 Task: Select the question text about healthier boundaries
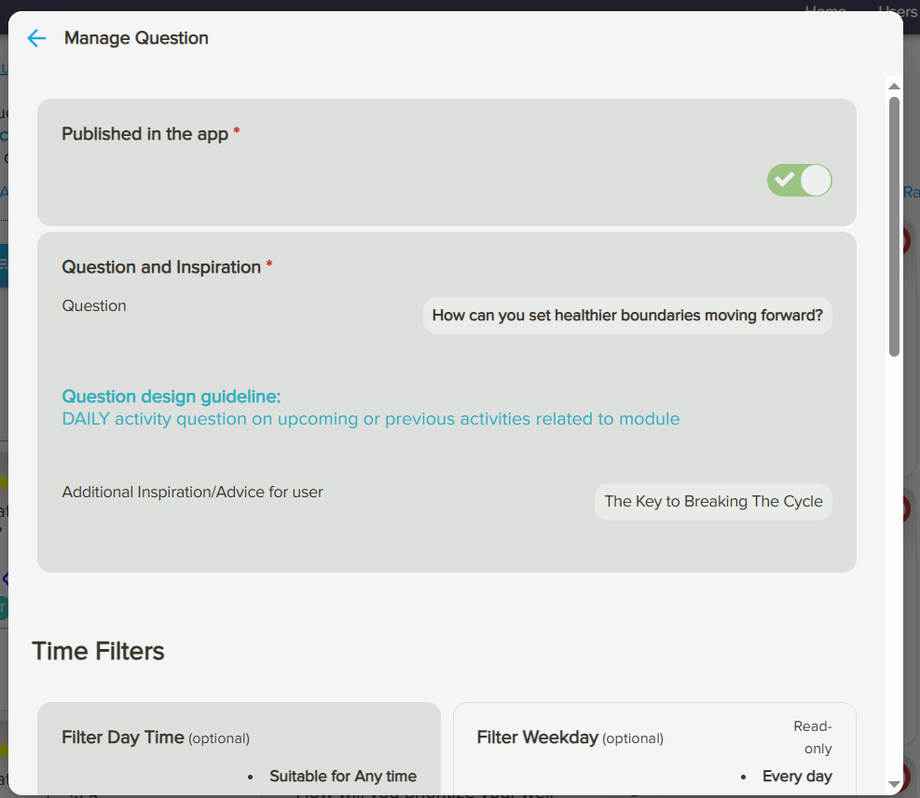[627, 315]
